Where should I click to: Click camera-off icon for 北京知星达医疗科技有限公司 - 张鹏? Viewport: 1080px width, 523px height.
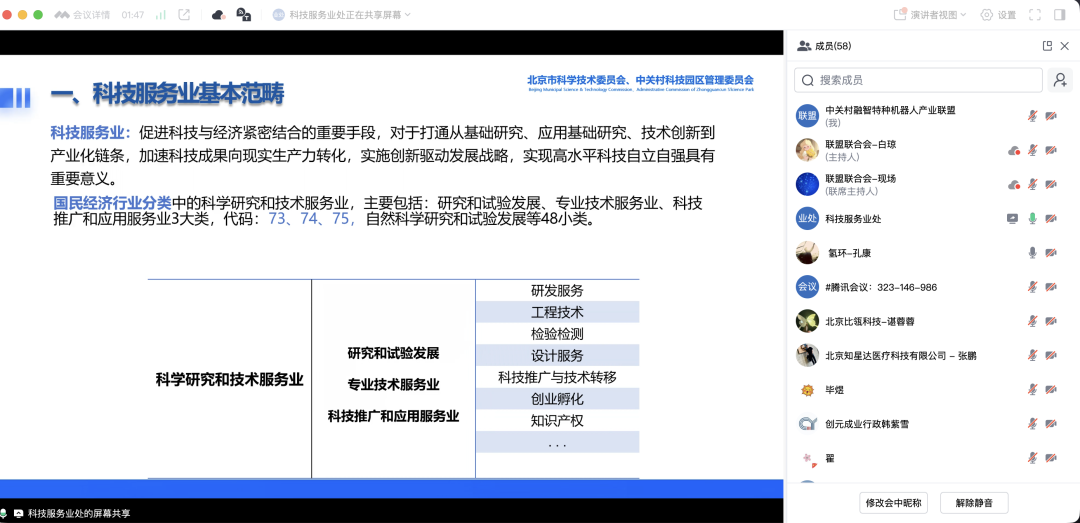click(x=1051, y=356)
